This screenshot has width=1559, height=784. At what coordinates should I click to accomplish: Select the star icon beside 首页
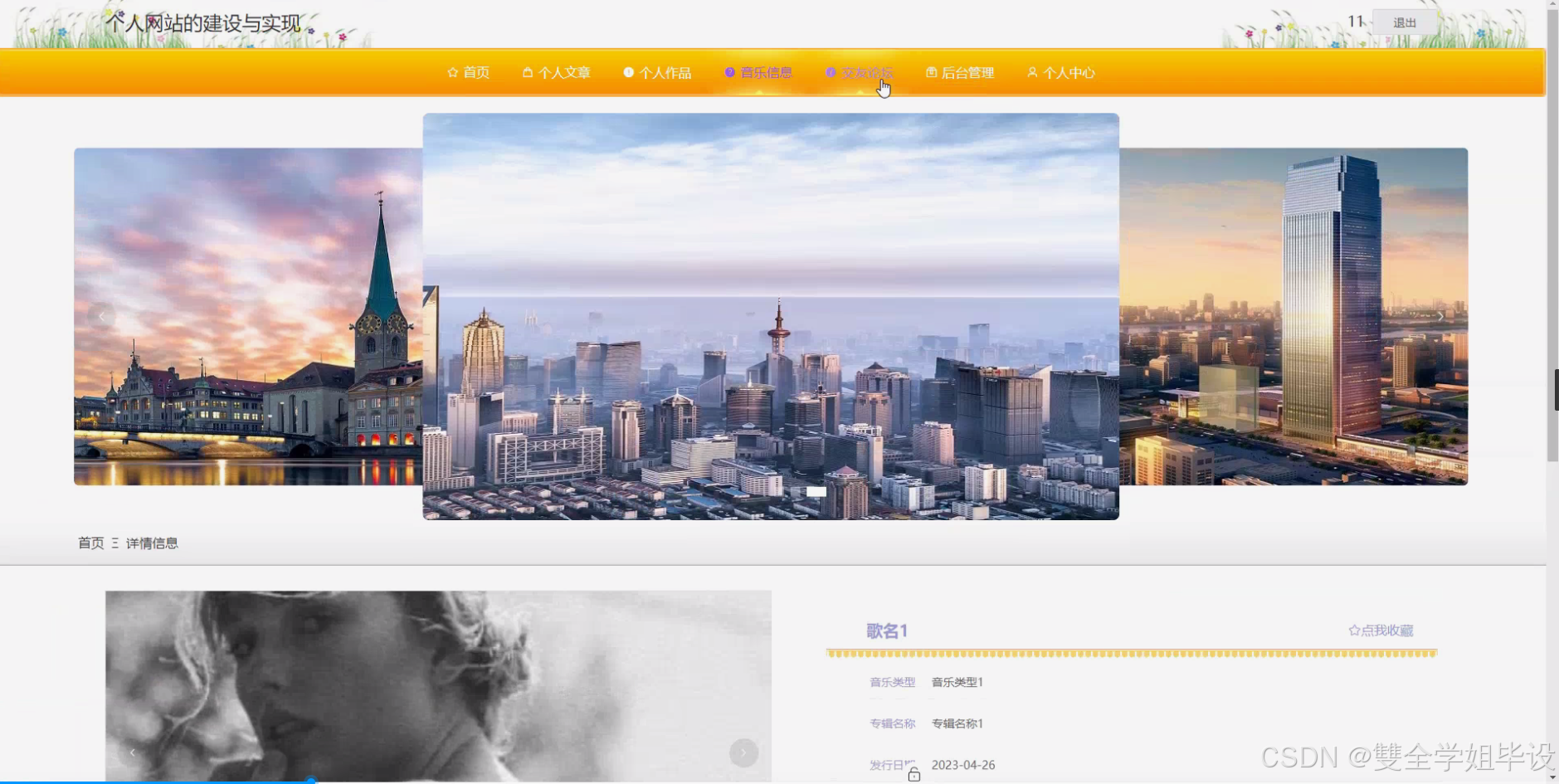tap(451, 72)
